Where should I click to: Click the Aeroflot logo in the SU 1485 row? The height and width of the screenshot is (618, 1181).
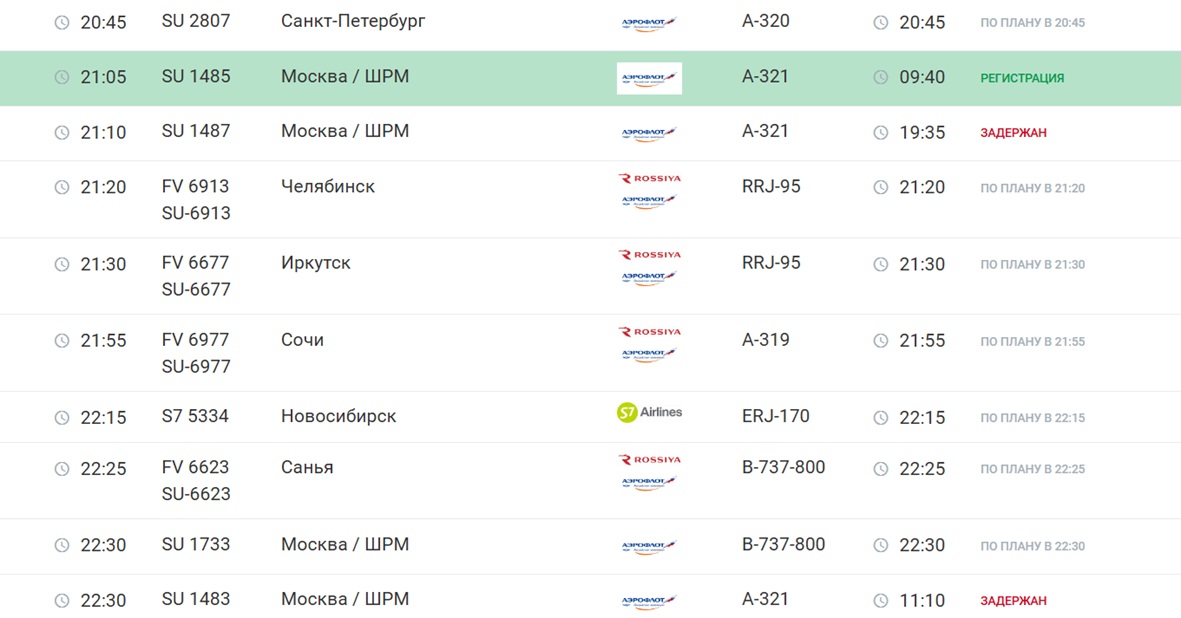pos(649,78)
